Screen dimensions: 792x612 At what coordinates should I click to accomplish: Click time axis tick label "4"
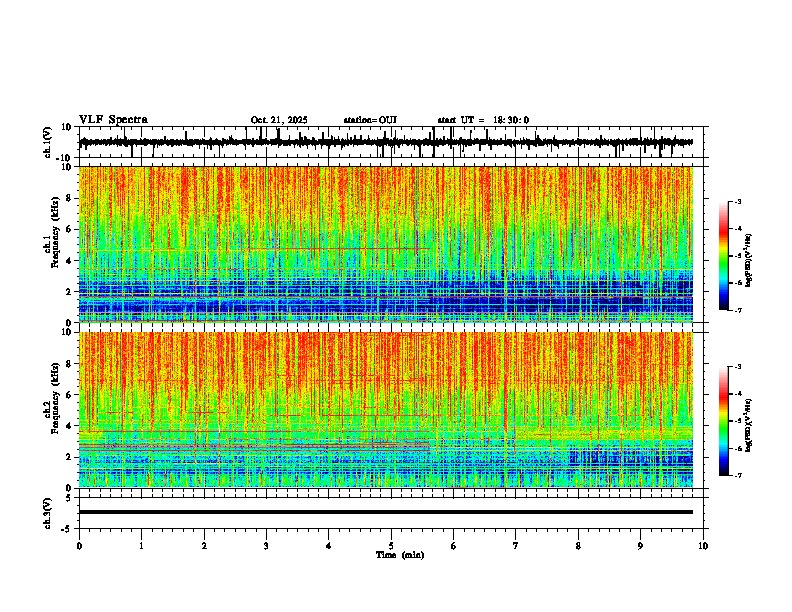click(x=329, y=546)
